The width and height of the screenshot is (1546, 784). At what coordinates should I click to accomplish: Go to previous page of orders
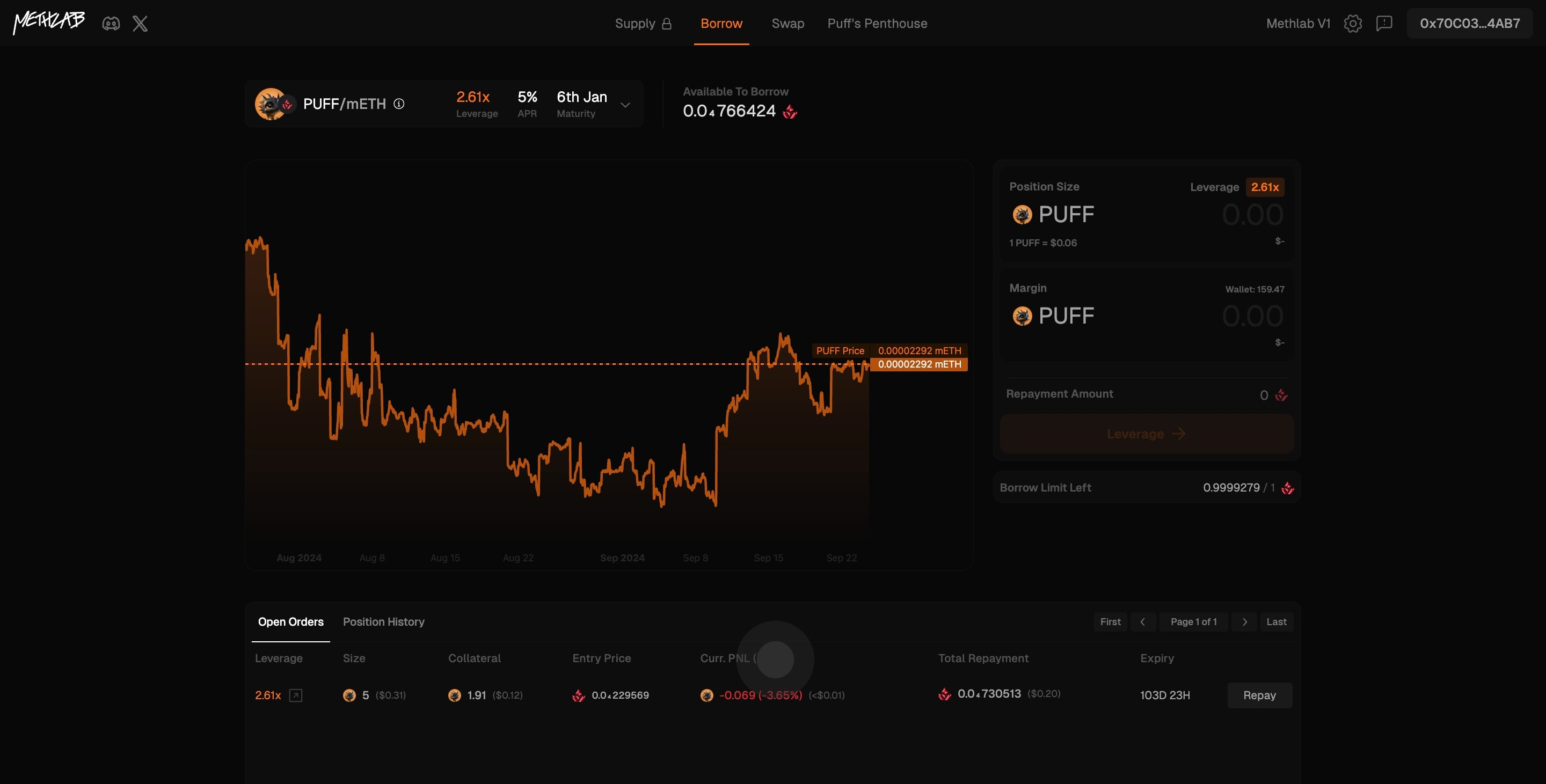[x=1143, y=622]
